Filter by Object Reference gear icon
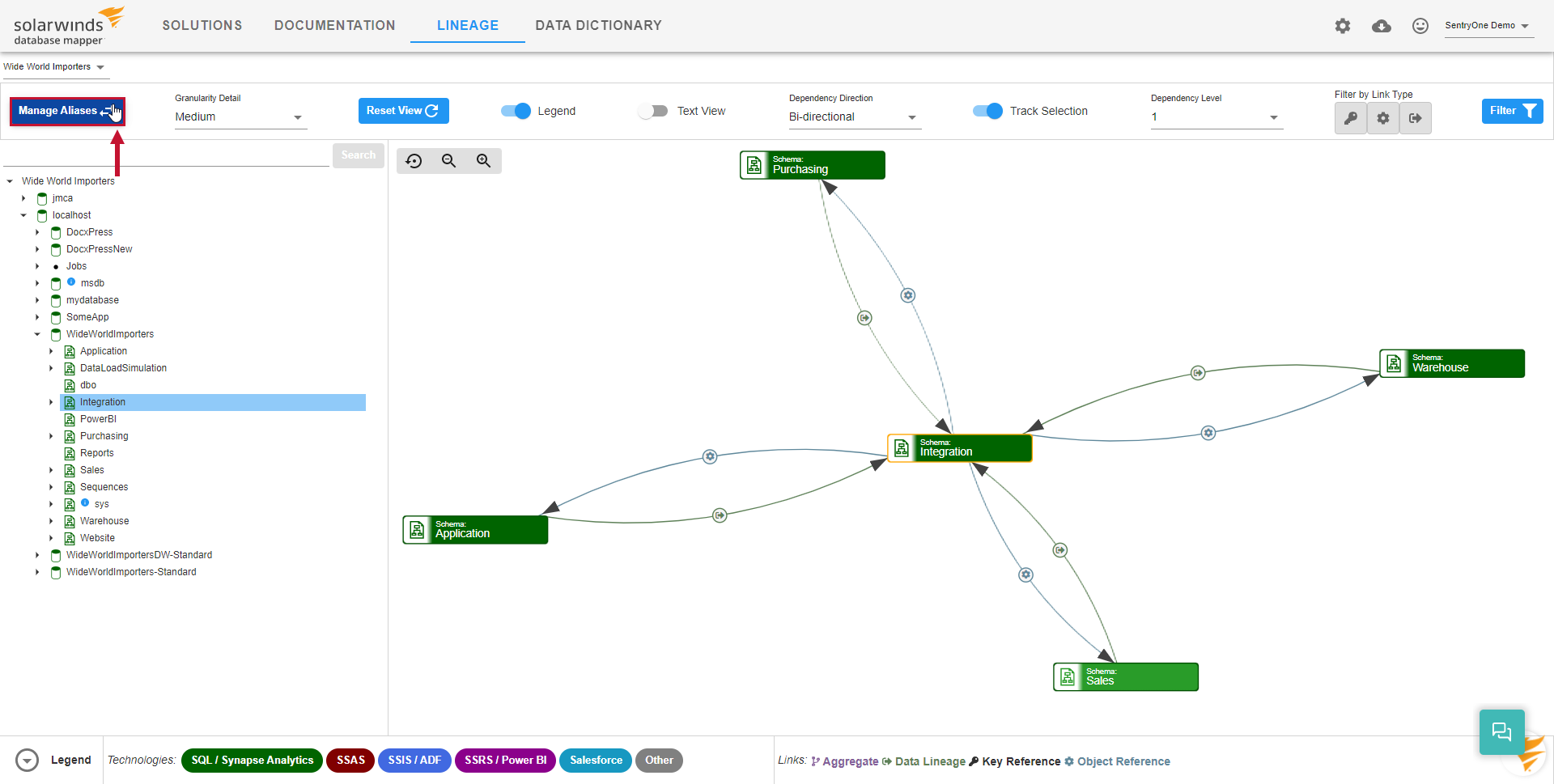Image resolution: width=1554 pixels, height=784 pixels. [1383, 118]
